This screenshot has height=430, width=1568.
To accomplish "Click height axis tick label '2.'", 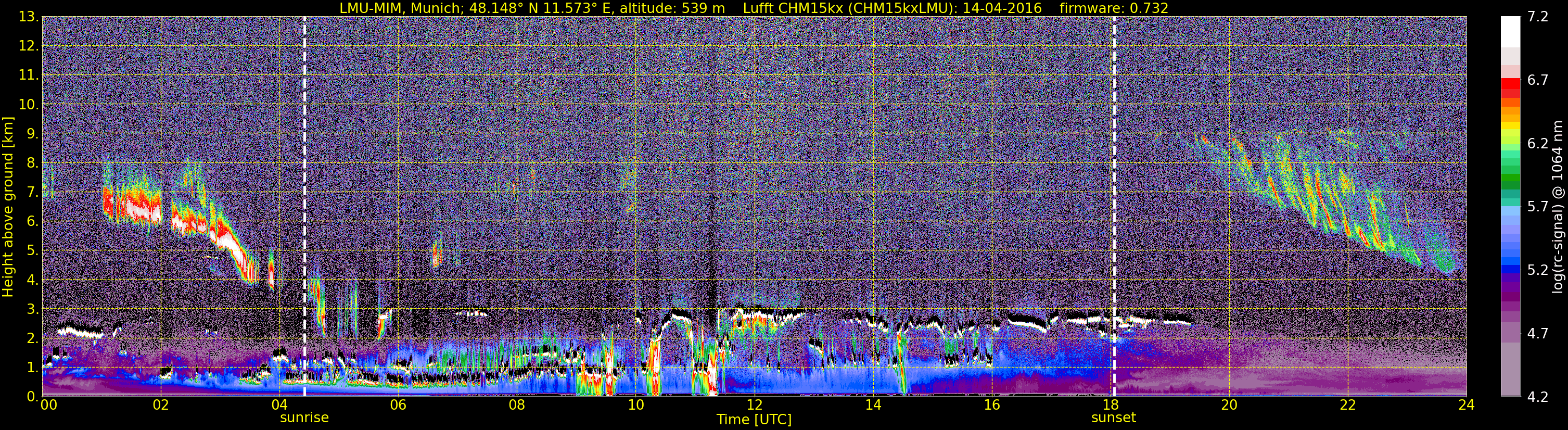I will (x=33, y=339).
